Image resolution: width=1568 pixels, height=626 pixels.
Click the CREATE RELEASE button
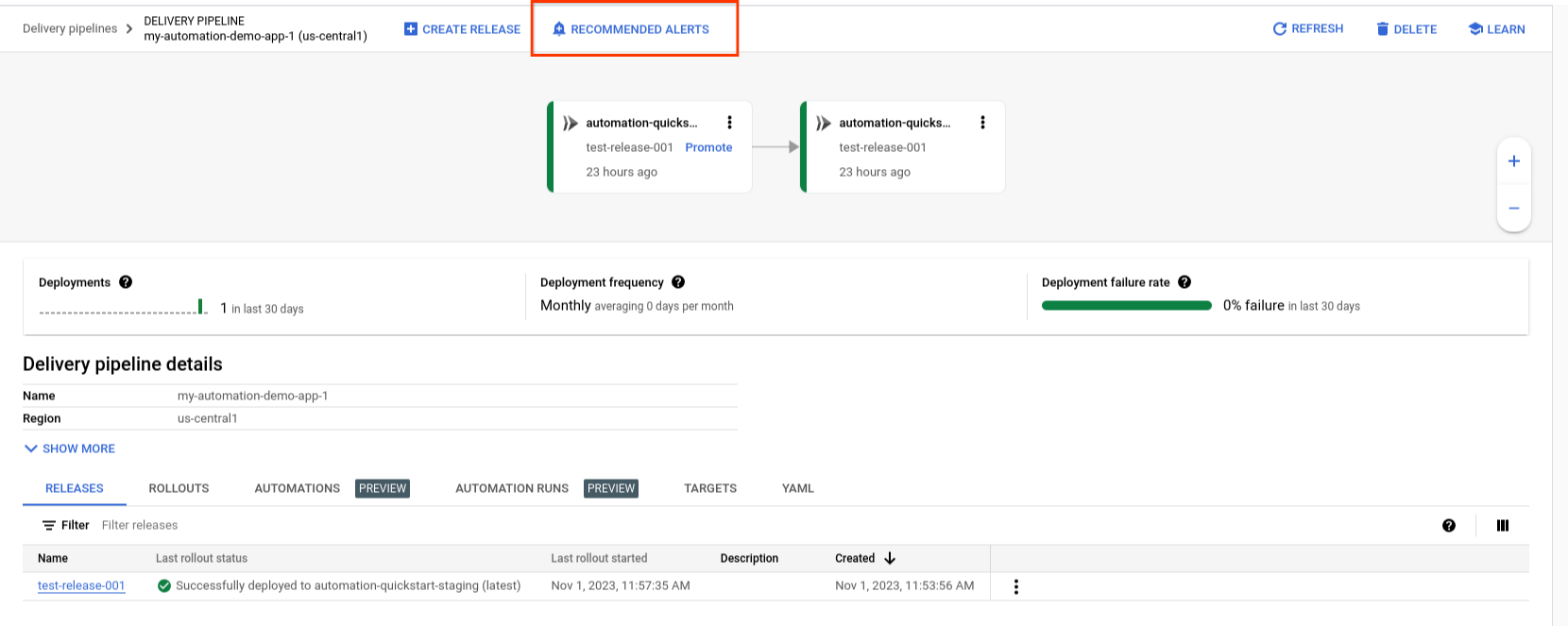pyautogui.click(x=462, y=29)
